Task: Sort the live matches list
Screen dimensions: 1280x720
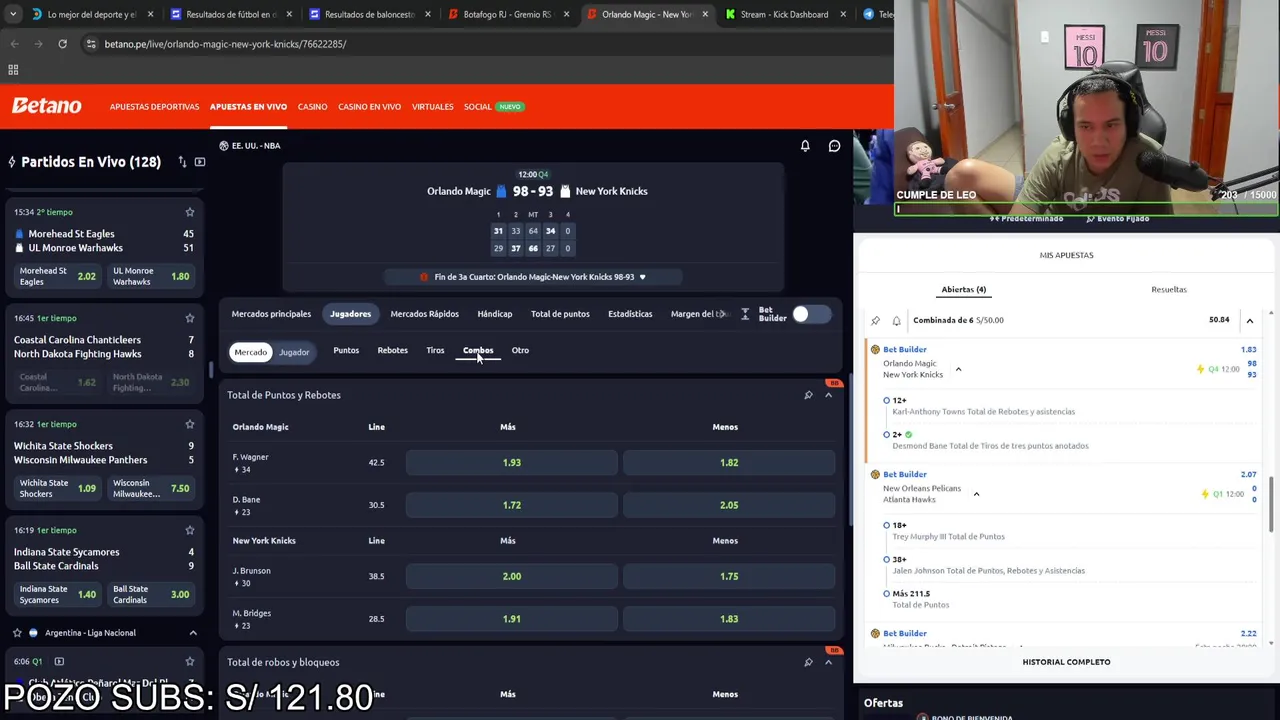Action: [182, 162]
